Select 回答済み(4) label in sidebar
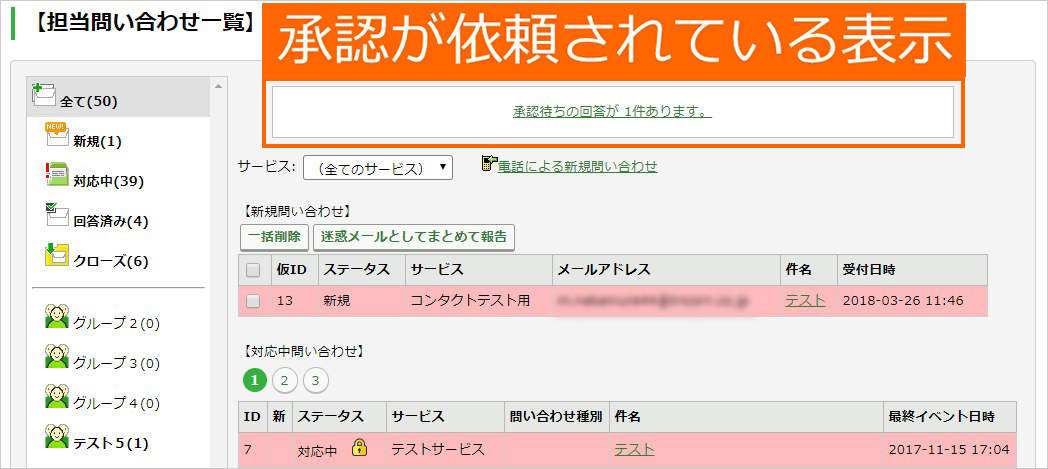Viewport: 1048px width, 469px height. coord(111,222)
